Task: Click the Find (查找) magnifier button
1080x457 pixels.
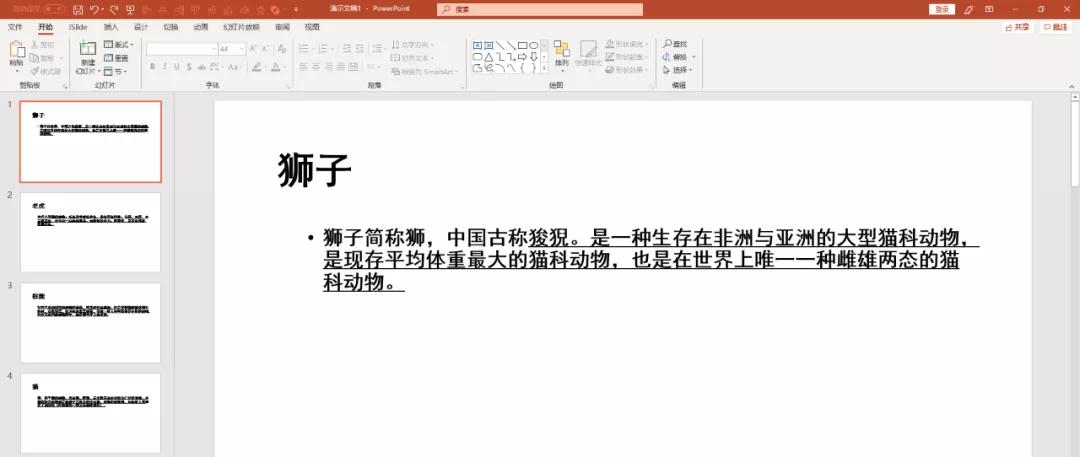Action: 675,44
